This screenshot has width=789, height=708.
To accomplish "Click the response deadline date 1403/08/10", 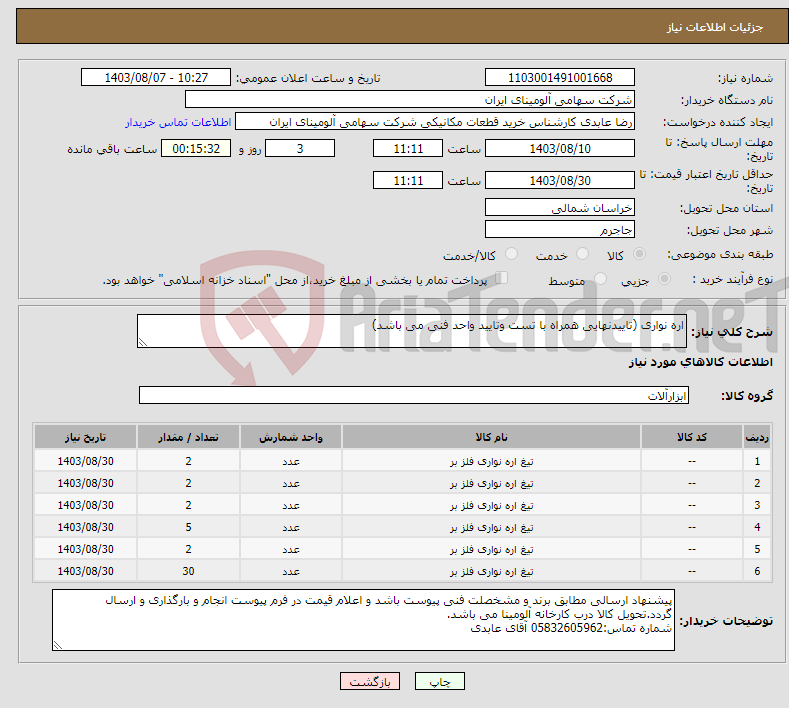I will (x=560, y=148).
